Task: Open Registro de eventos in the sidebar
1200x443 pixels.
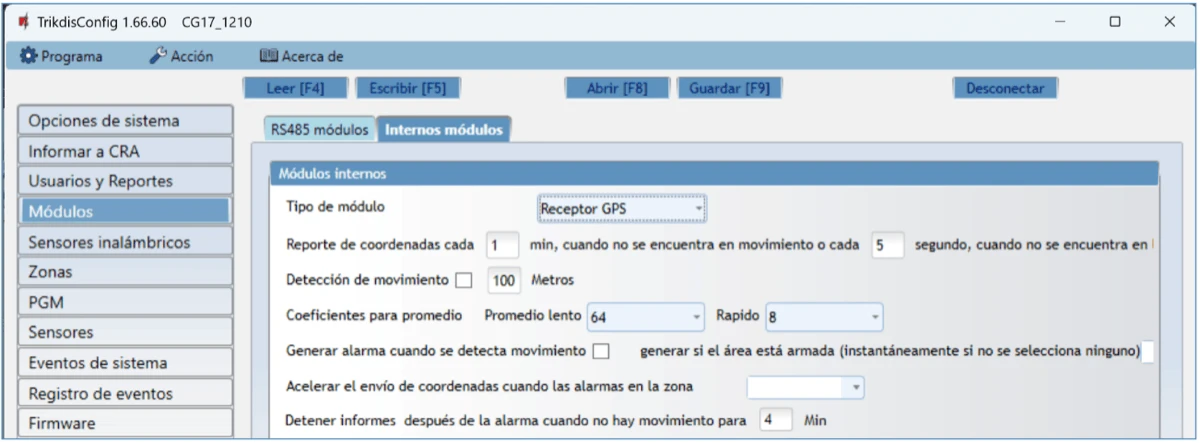Action: [124, 393]
